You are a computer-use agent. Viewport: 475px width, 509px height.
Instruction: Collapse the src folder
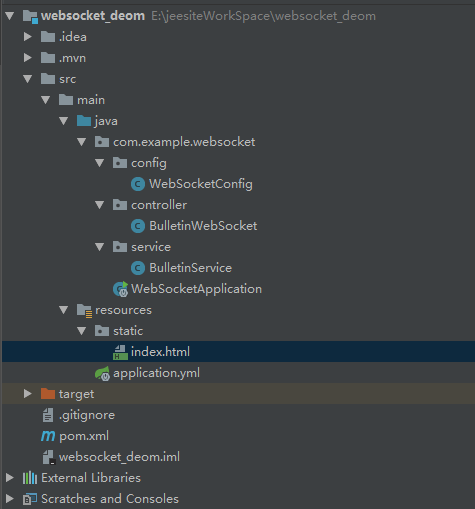pos(28,79)
